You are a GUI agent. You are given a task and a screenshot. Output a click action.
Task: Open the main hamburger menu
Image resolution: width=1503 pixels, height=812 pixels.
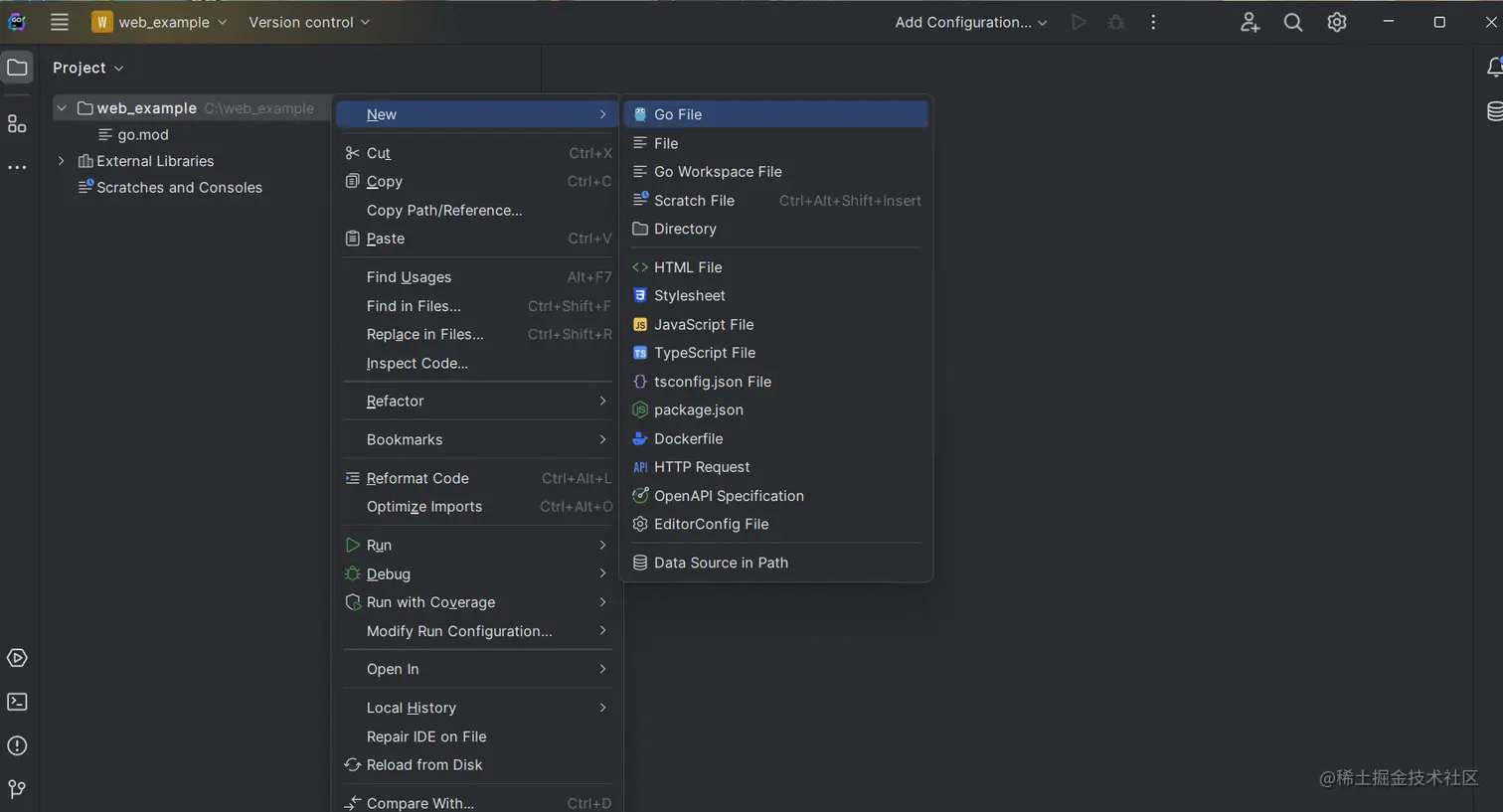tap(60, 22)
